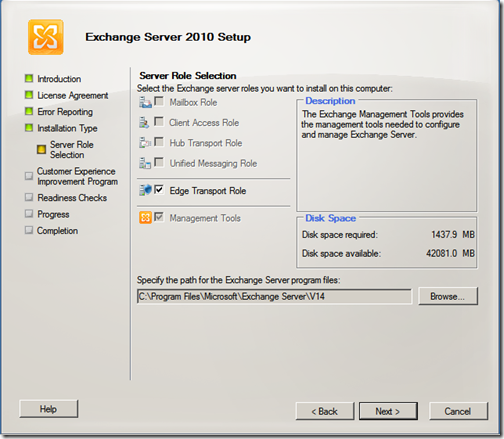Viewport: 504px width, 439px height.
Task: Cancel the Exchange setup
Action: click(x=458, y=411)
